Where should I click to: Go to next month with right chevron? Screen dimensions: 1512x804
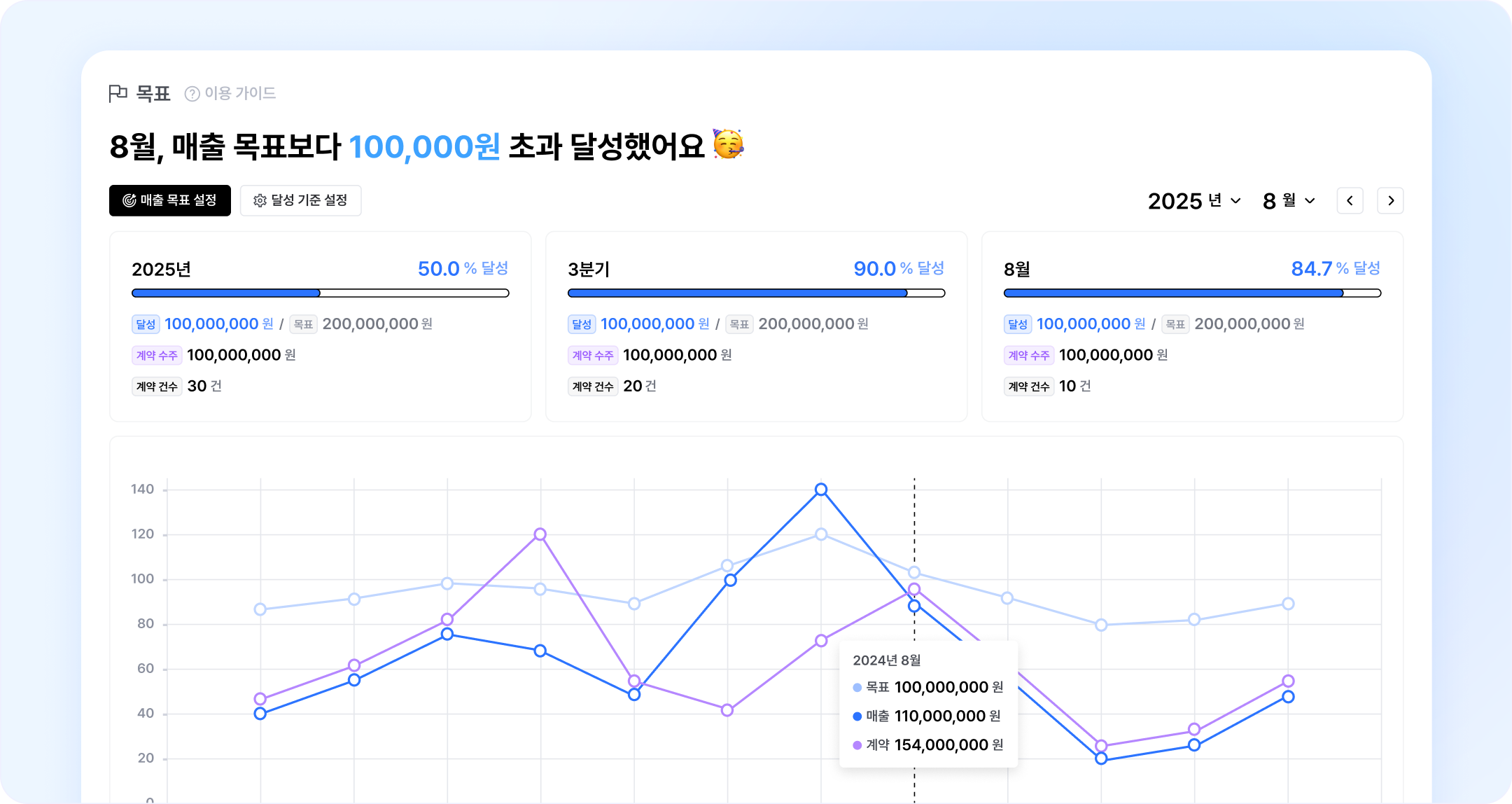pyautogui.click(x=1390, y=201)
